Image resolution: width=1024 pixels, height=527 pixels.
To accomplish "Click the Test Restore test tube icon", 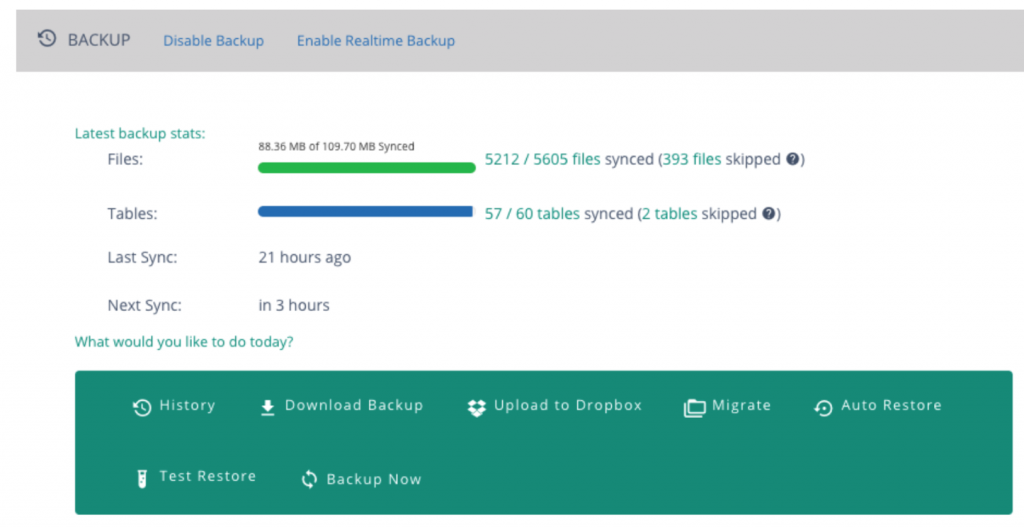I will (142, 479).
